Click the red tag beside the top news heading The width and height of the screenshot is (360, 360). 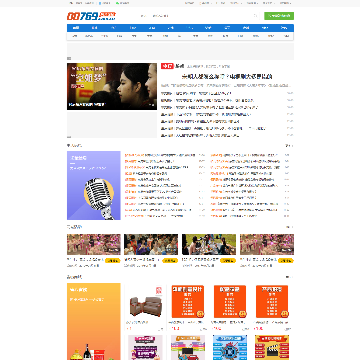[167, 66]
